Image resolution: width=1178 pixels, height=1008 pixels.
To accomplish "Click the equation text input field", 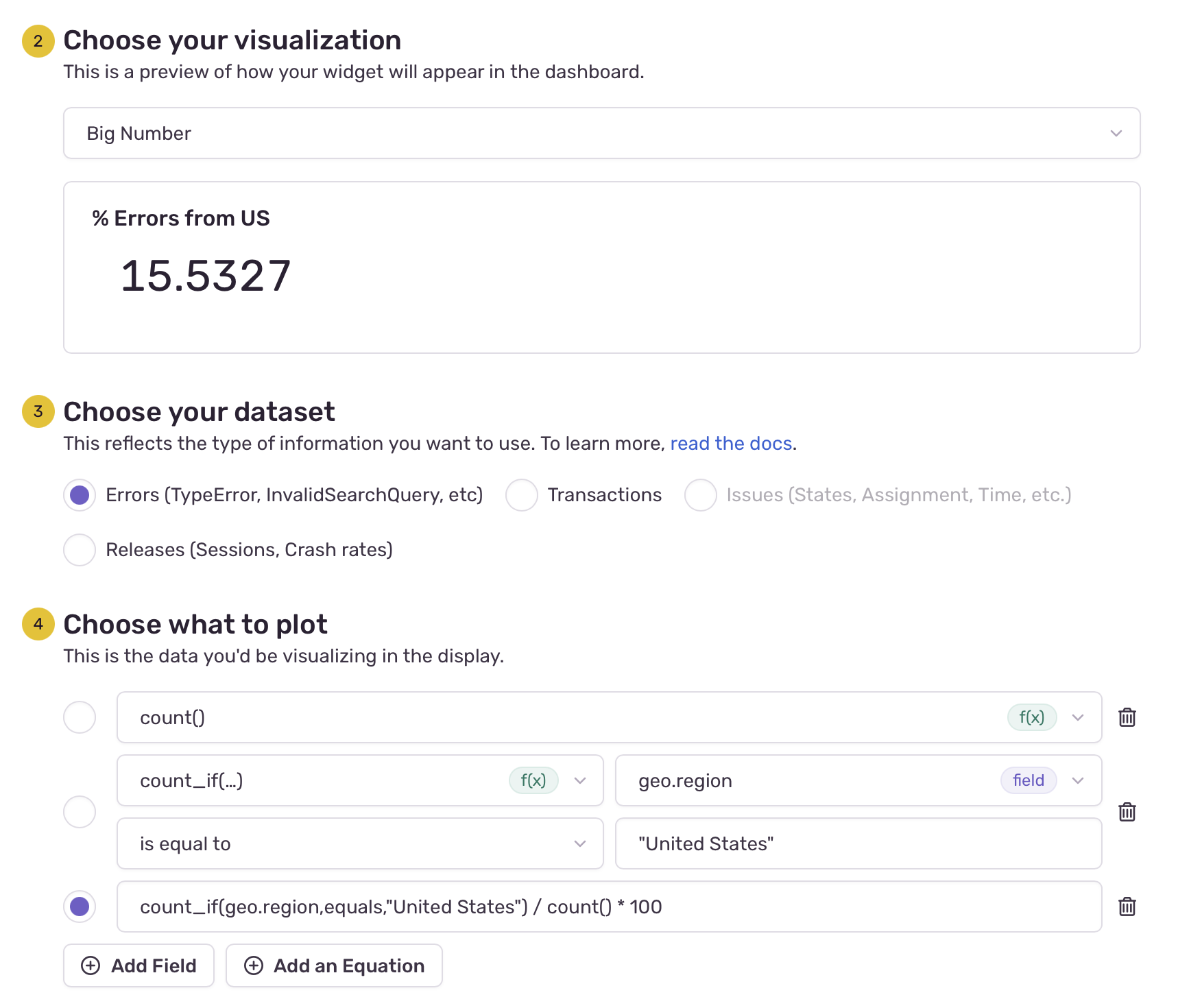I will click(x=608, y=907).
